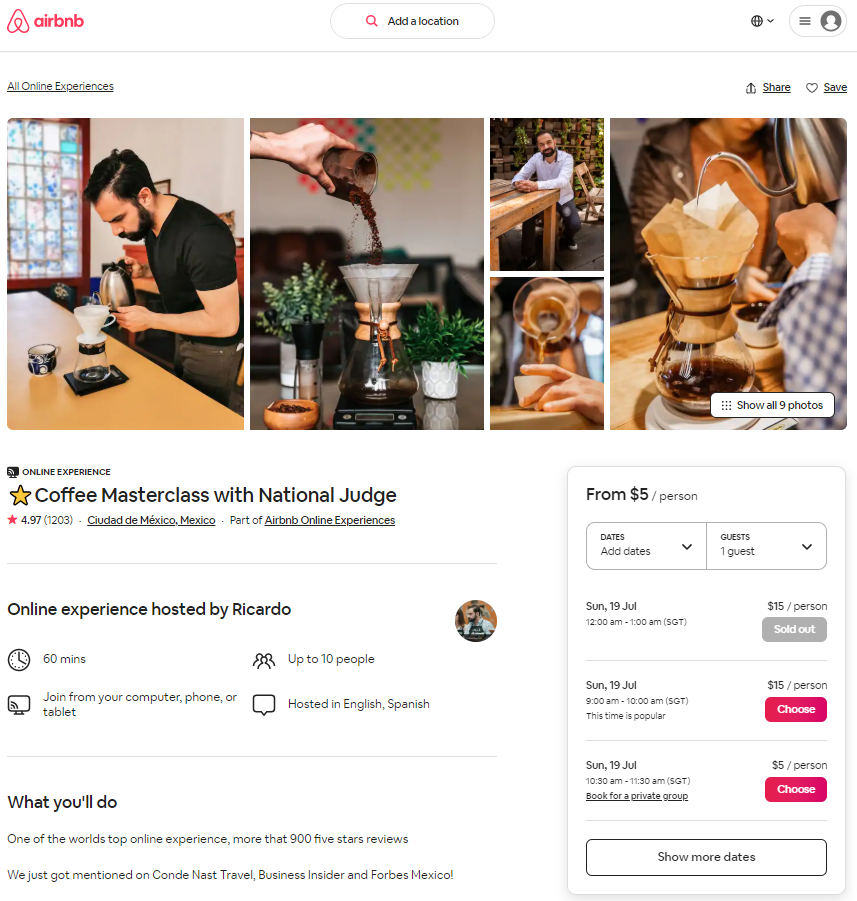
Task: Expand the Dates dropdown
Action: point(646,546)
